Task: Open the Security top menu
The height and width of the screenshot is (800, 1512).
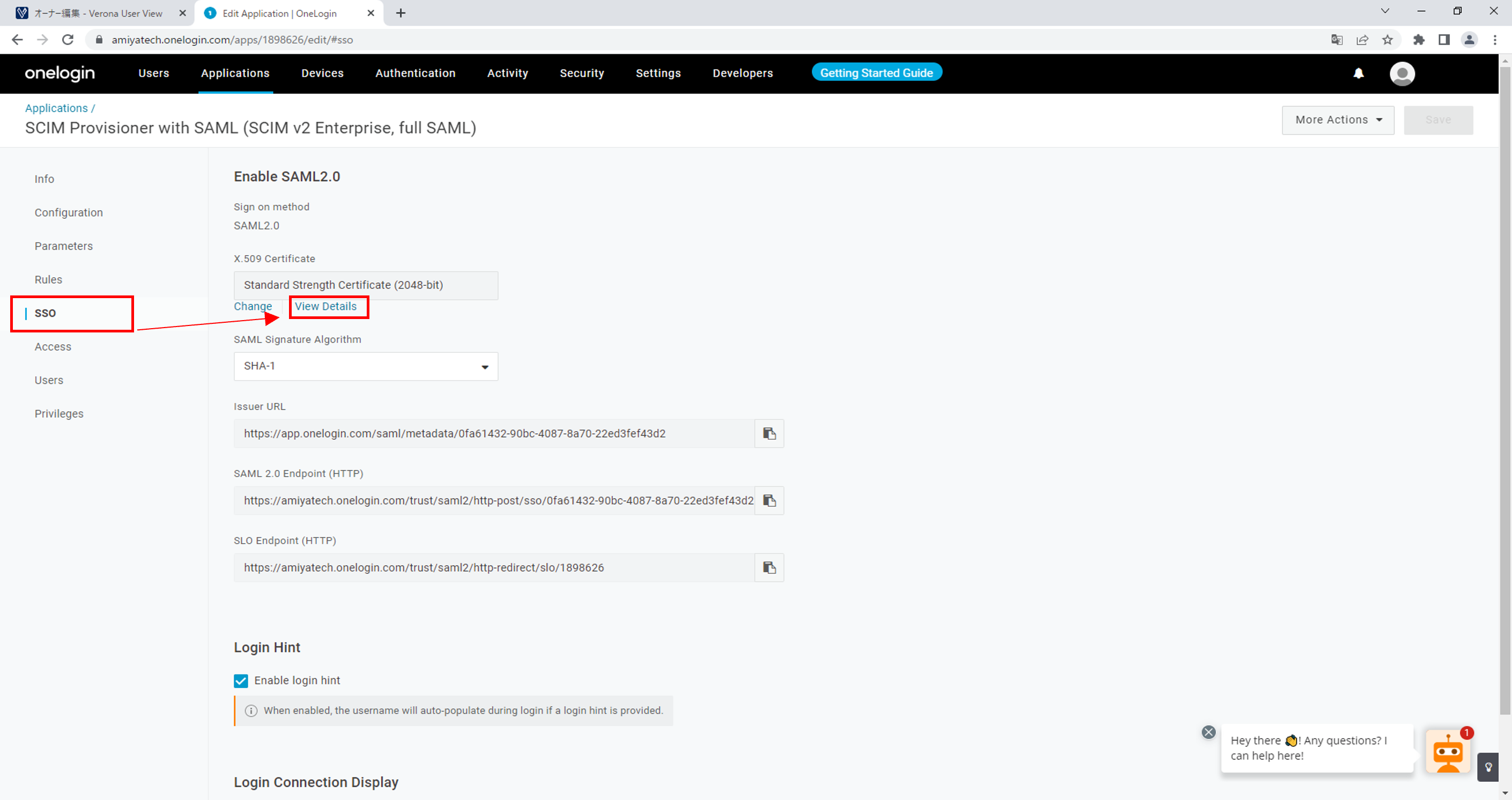Action: [x=582, y=73]
